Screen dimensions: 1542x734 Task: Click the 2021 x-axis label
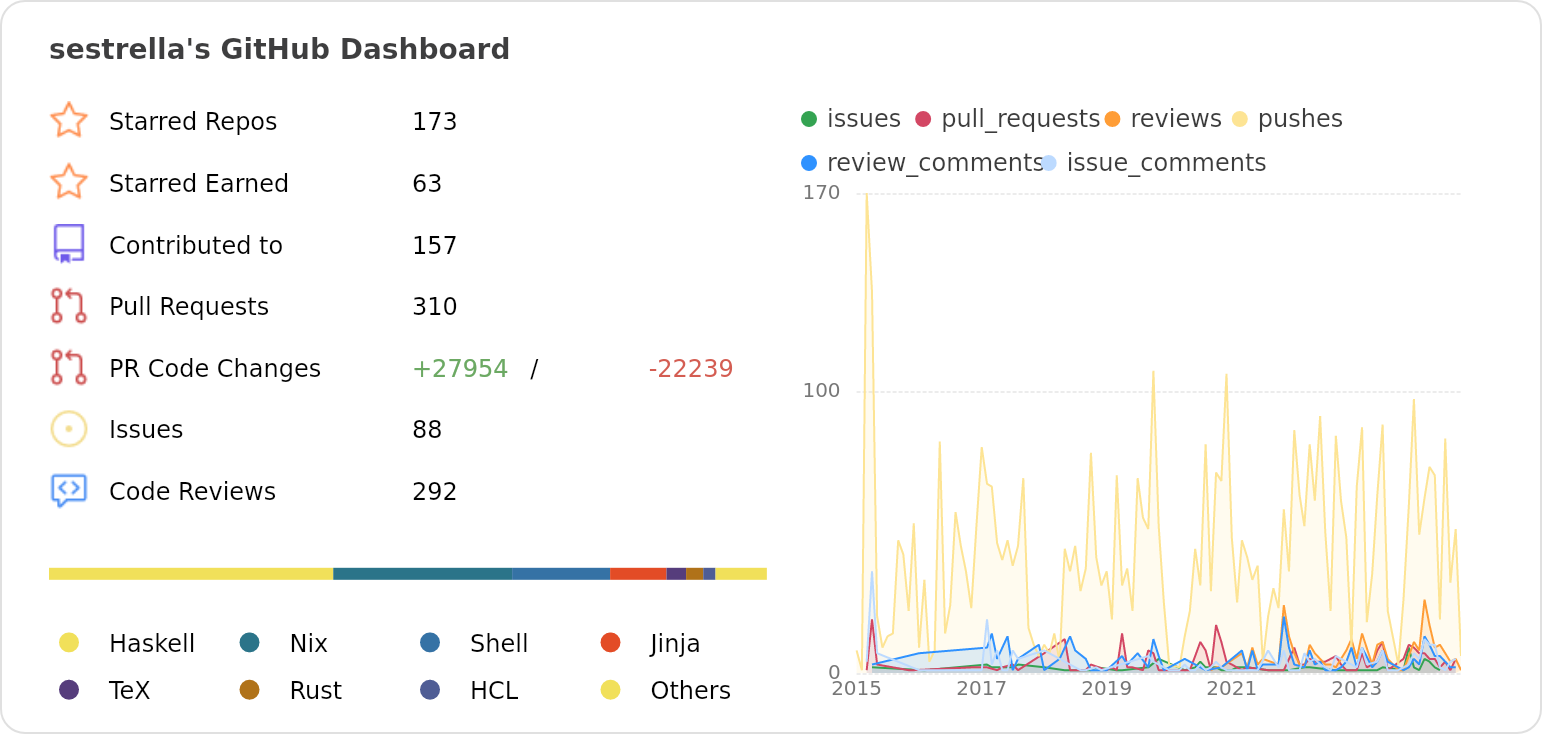coord(1232,689)
